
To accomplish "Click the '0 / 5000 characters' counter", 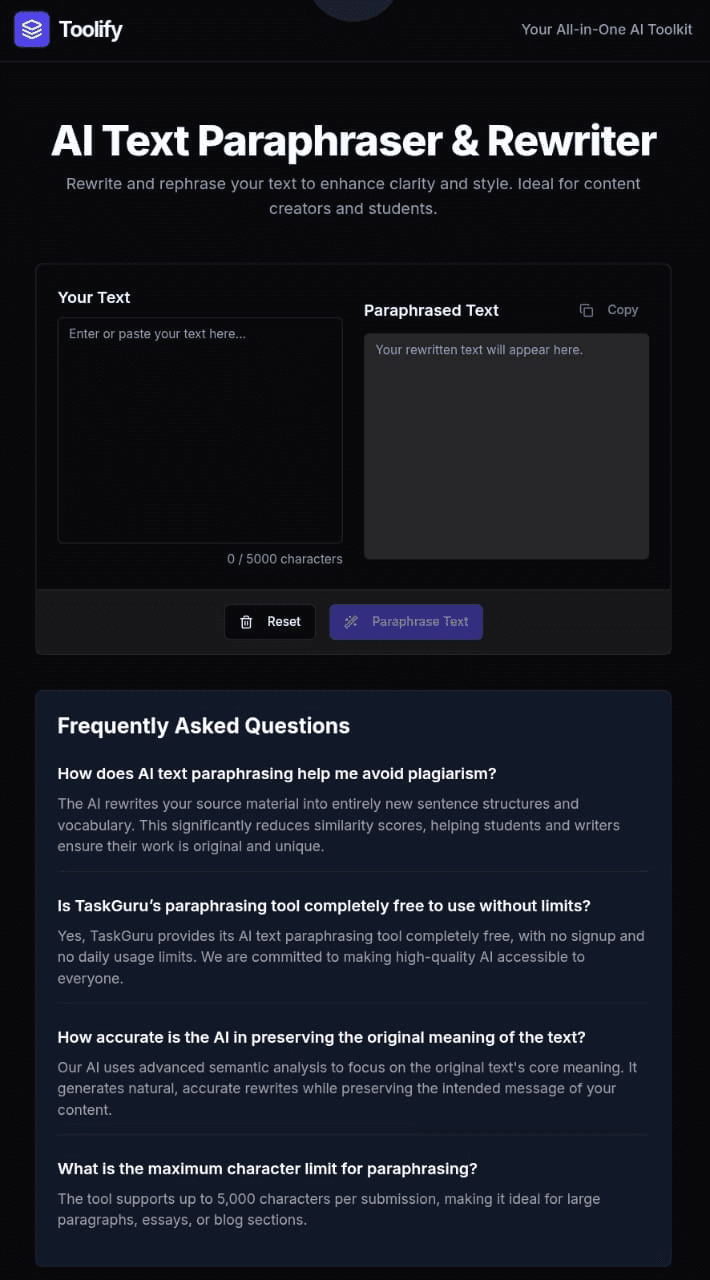I will [285, 559].
